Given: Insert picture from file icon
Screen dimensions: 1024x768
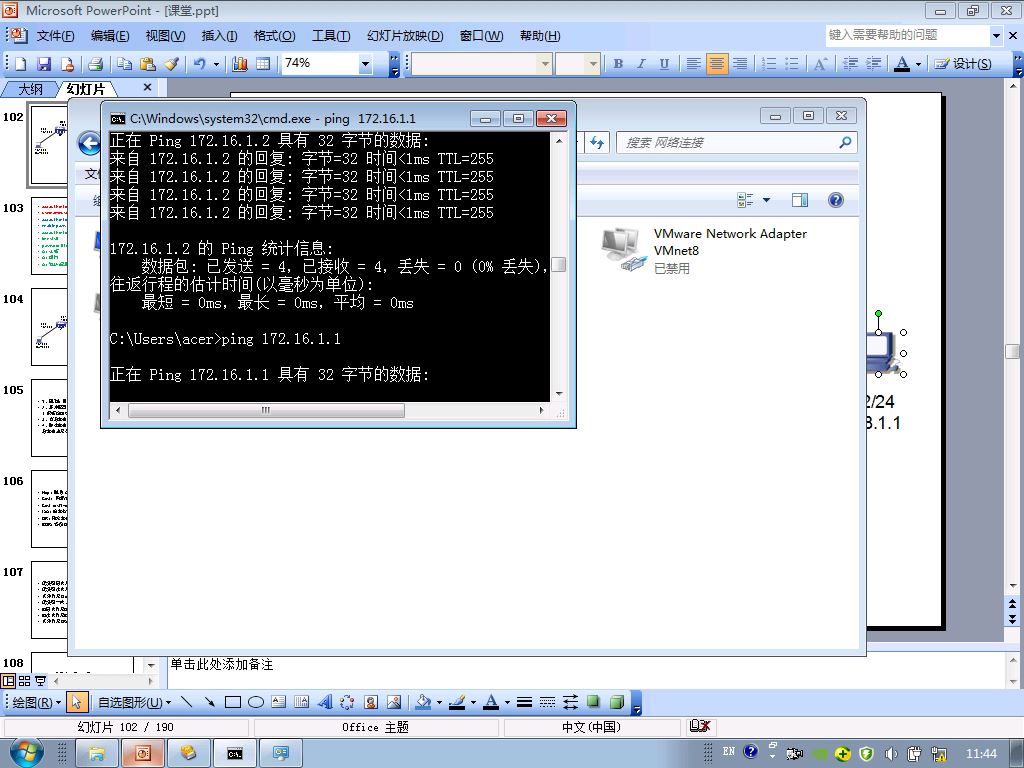Looking at the screenshot, I should tap(394, 702).
